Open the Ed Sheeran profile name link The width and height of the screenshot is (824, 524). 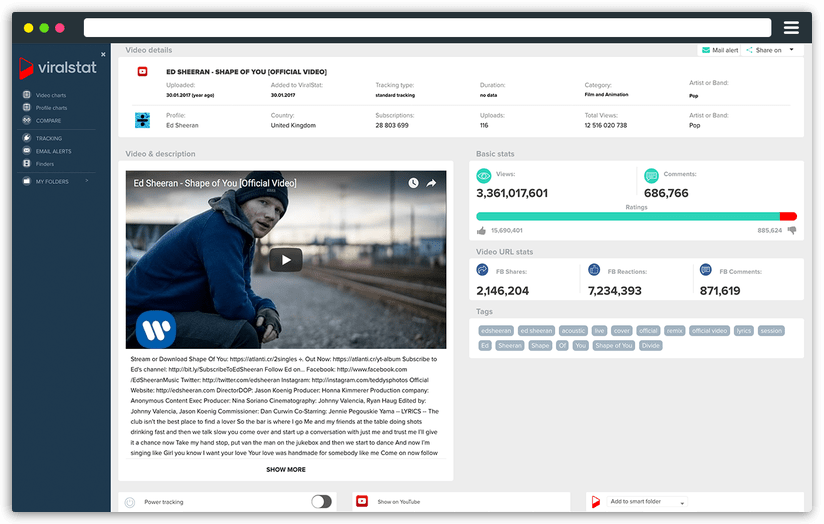click(x=182, y=126)
